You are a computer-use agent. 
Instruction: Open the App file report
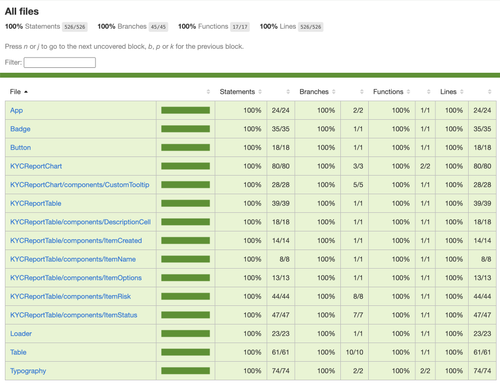tap(16, 110)
